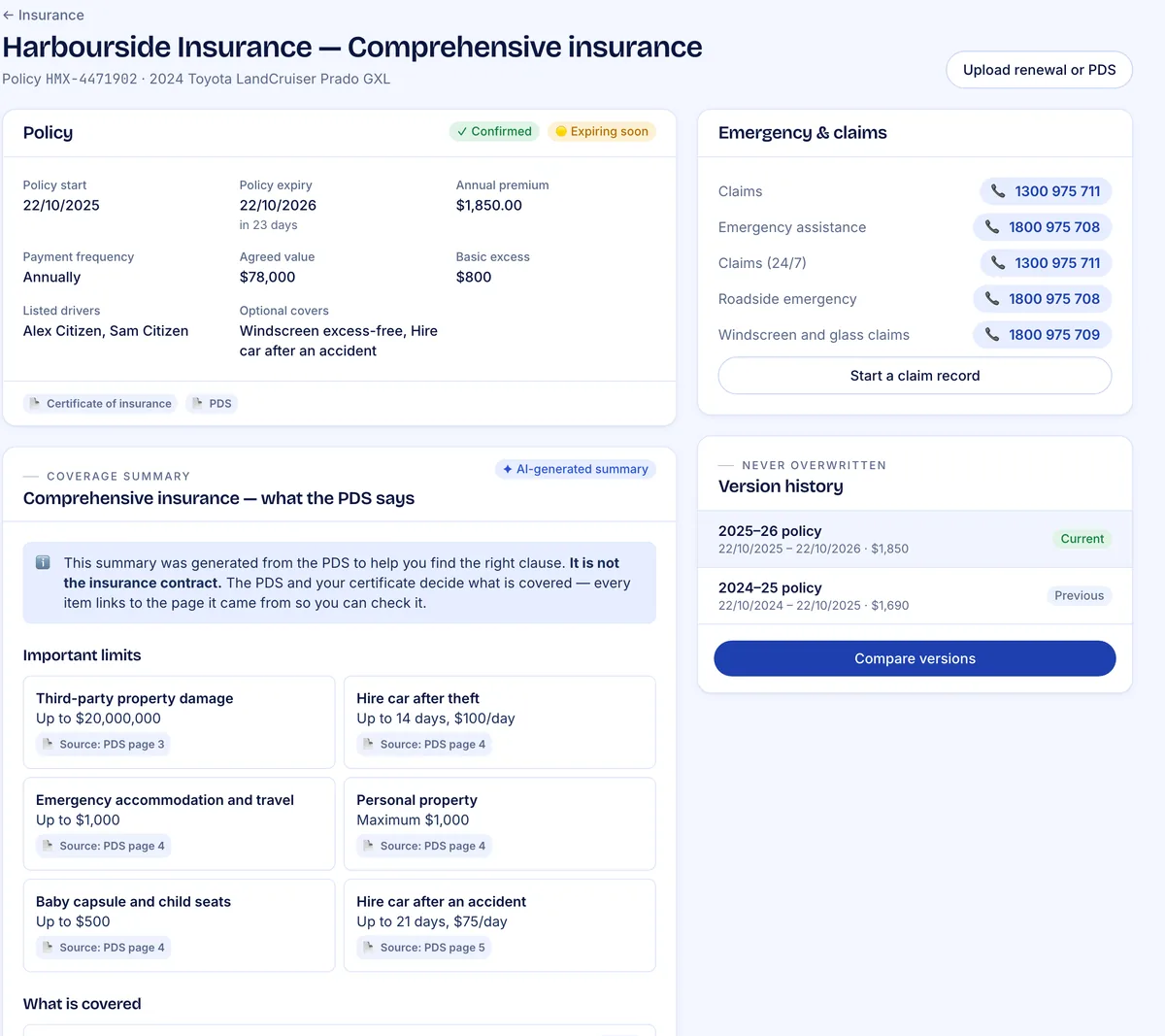The height and width of the screenshot is (1036, 1165).
Task: Click phone icon in Windscreen and glass row
Action: (x=992, y=335)
